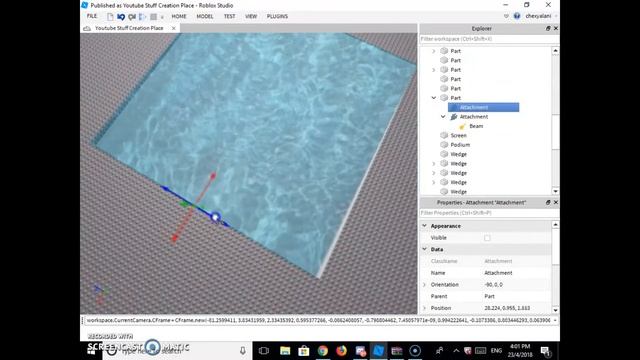Select the highlighted Attachment item
The image size is (640, 360).
[484, 107]
